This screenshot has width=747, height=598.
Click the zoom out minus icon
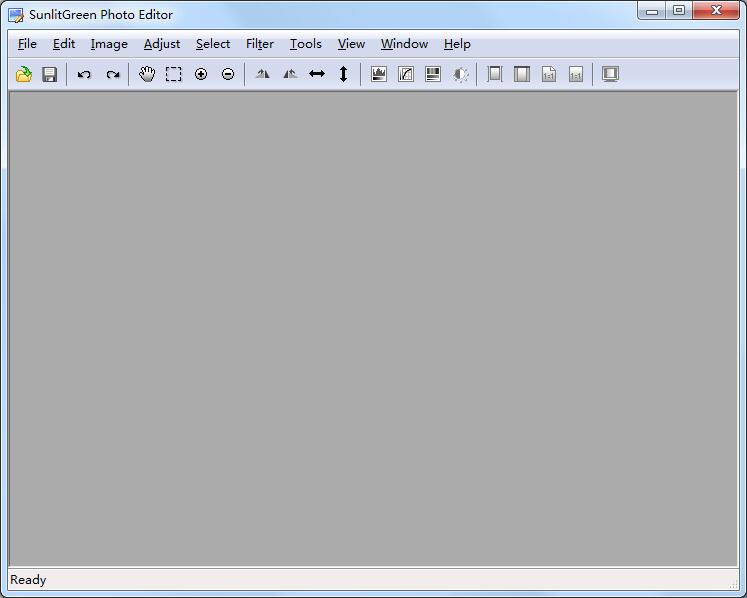click(228, 74)
